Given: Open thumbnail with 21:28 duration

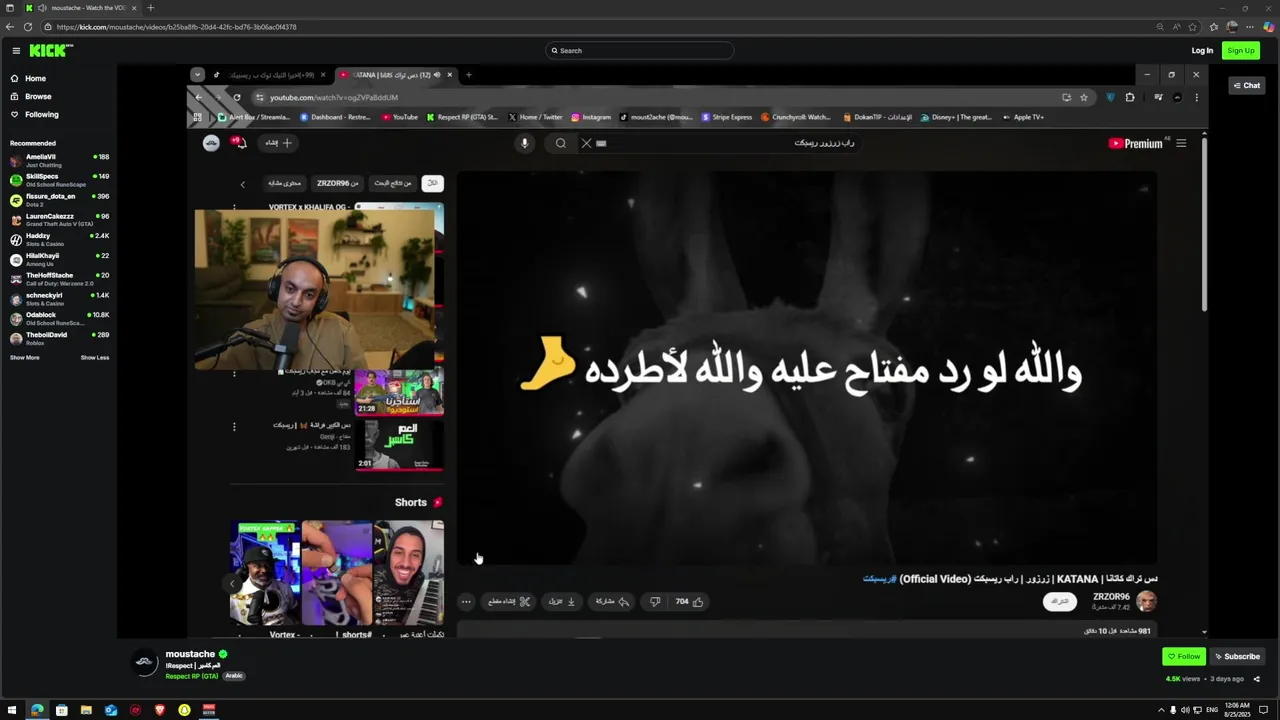Looking at the screenshot, I should (x=398, y=392).
